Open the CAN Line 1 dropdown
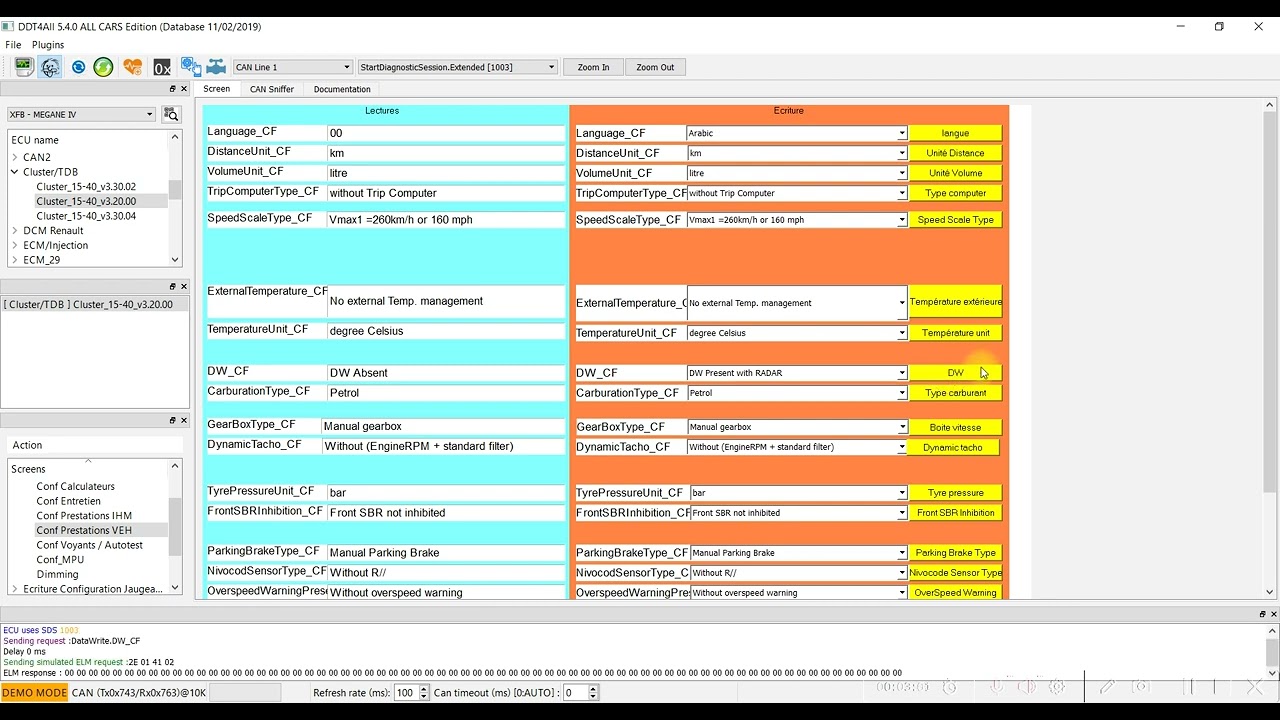 pos(292,67)
